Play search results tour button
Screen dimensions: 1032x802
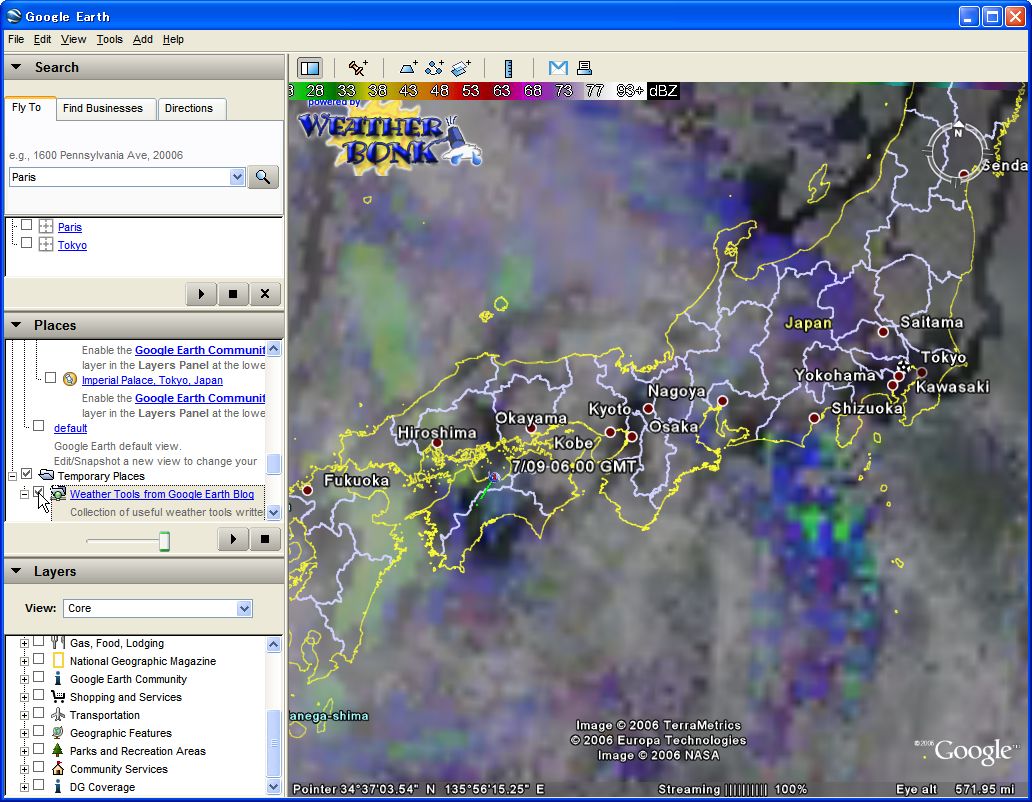tap(201, 294)
